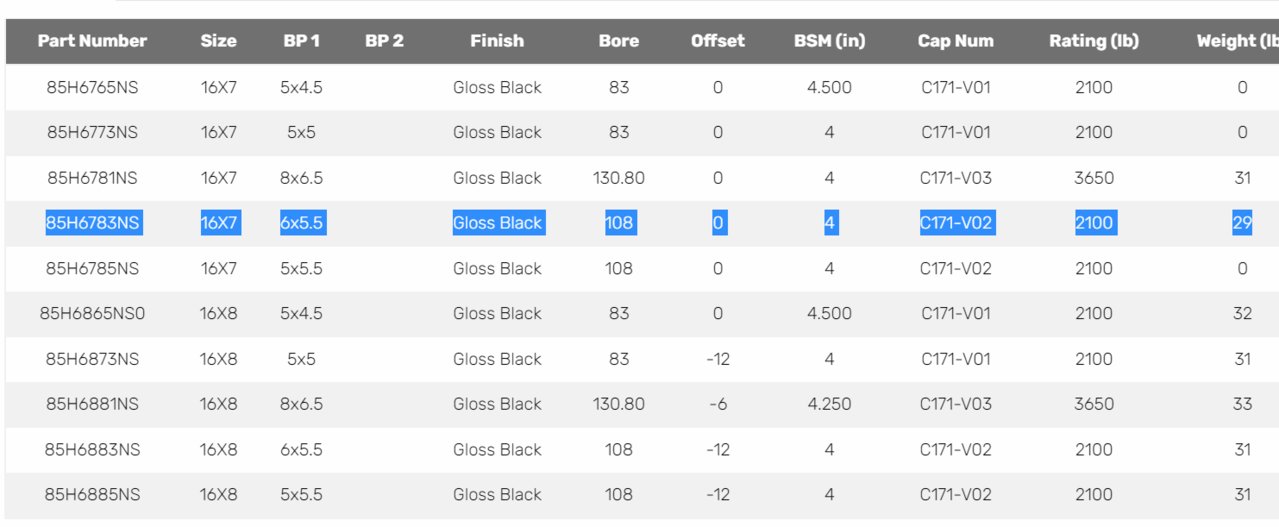Select the Bore column header

[x=619, y=41]
